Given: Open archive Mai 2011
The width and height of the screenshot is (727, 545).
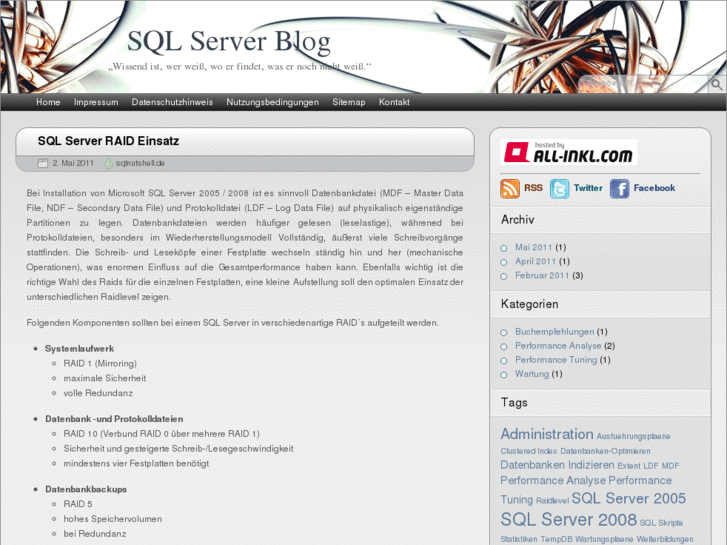Looking at the screenshot, I should (x=534, y=247).
